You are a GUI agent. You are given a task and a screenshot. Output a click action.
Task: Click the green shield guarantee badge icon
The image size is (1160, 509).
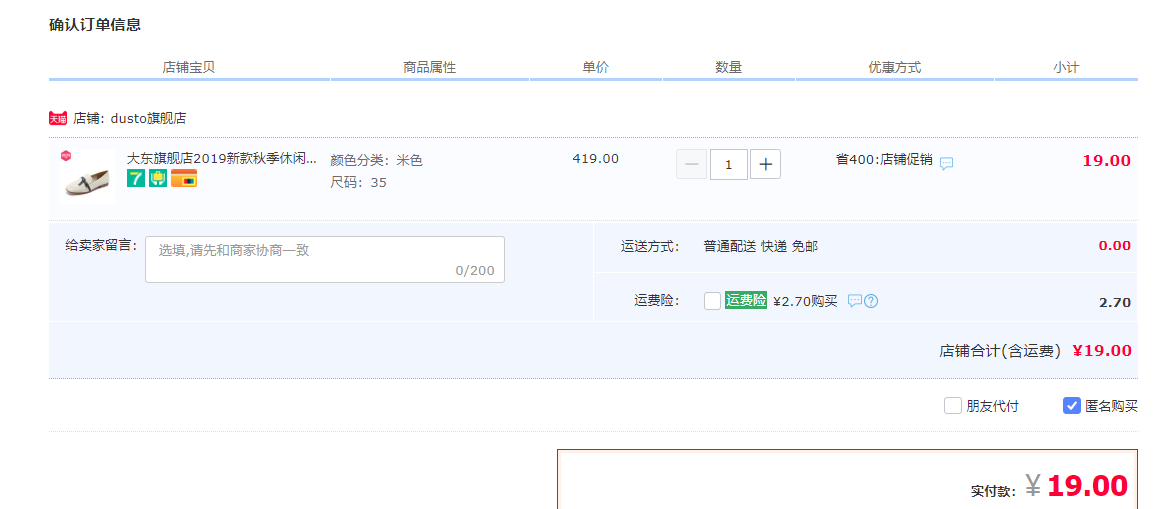[x=158, y=178]
